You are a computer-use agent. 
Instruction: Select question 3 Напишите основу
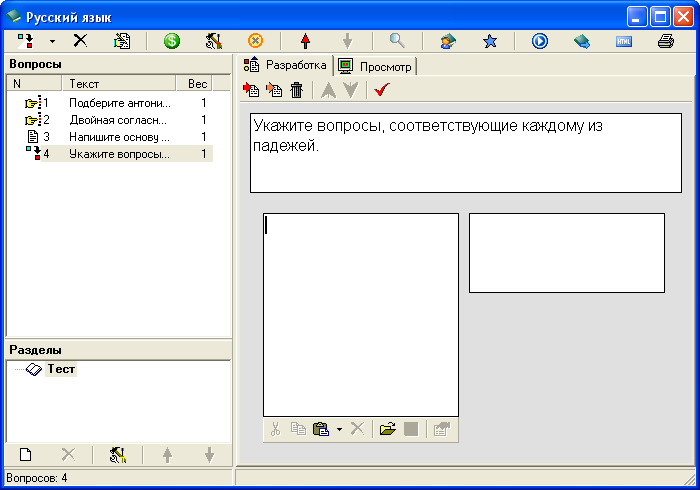[119, 137]
